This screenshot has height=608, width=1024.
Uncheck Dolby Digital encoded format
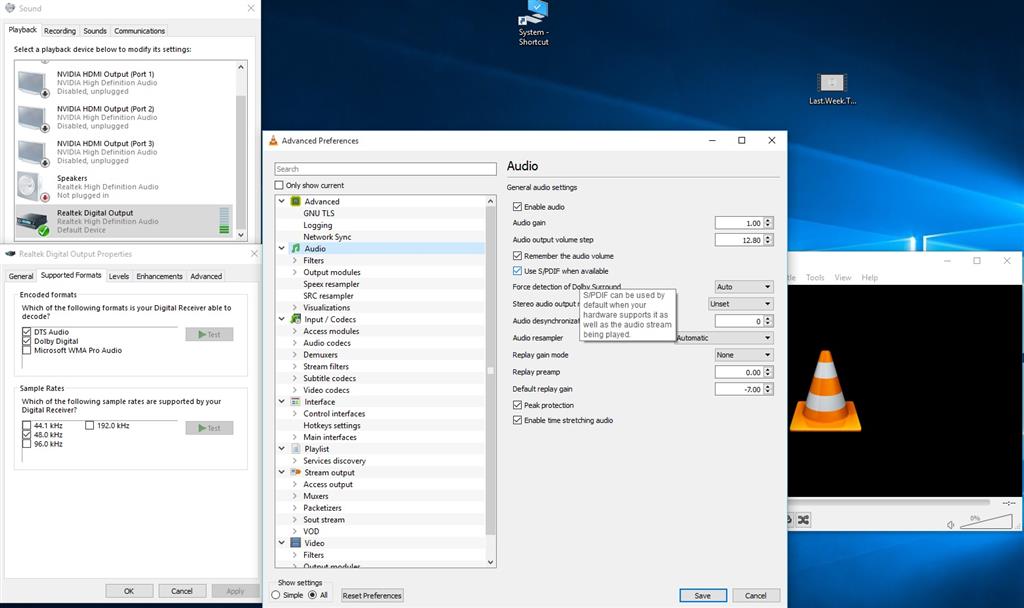click(27, 341)
